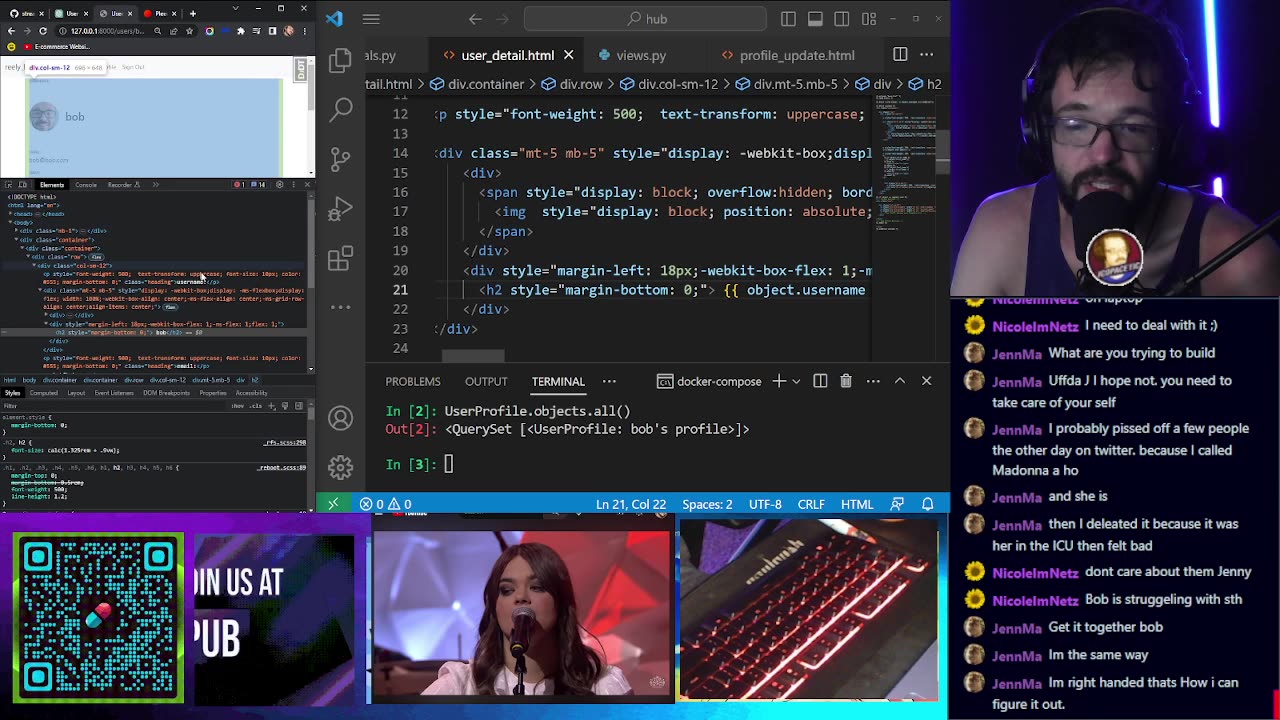Toggle the bottom panel layout icon
Screen dimensions: 1280x720
tap(815, 19)
